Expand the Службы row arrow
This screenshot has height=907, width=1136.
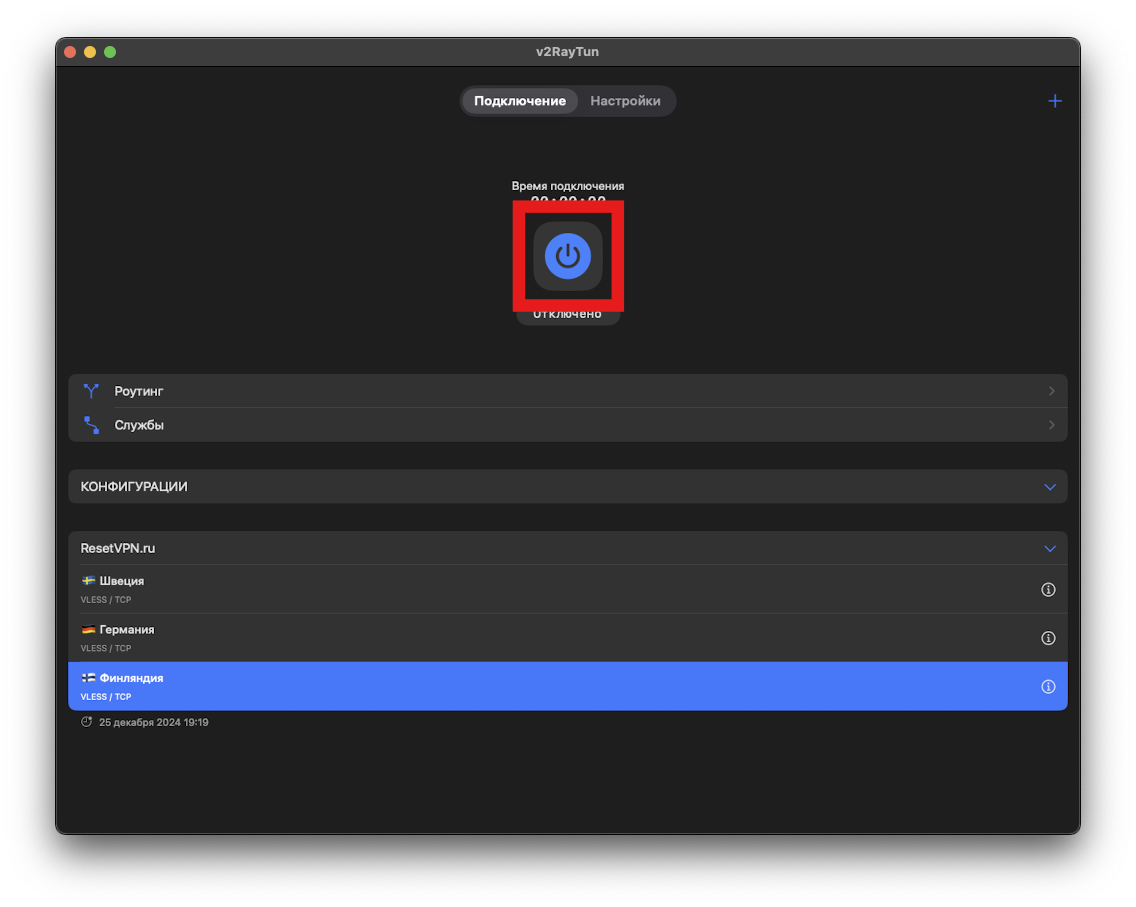(x=1051, y=425)
